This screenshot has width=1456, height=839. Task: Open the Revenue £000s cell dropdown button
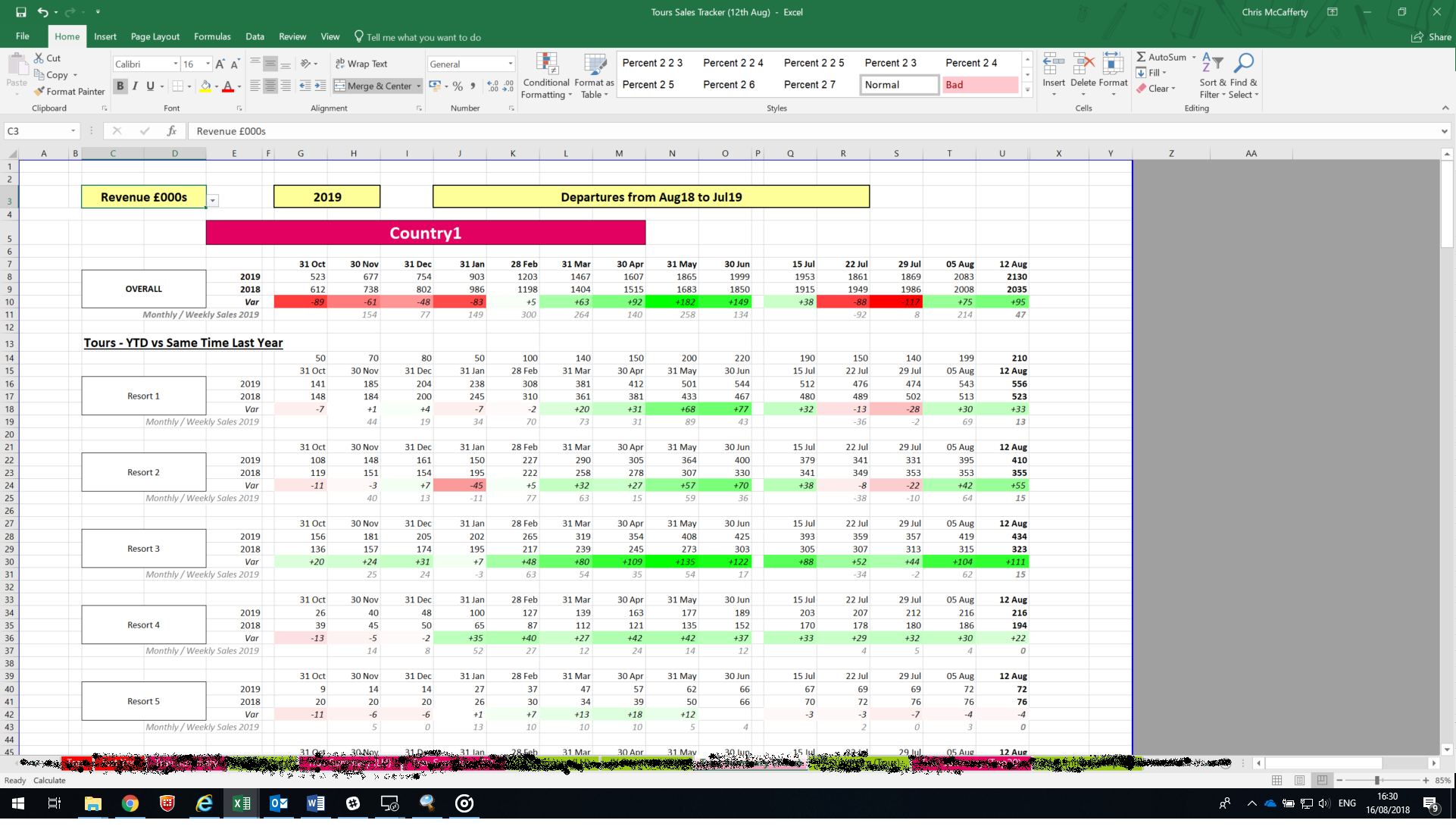click(213, 201)
